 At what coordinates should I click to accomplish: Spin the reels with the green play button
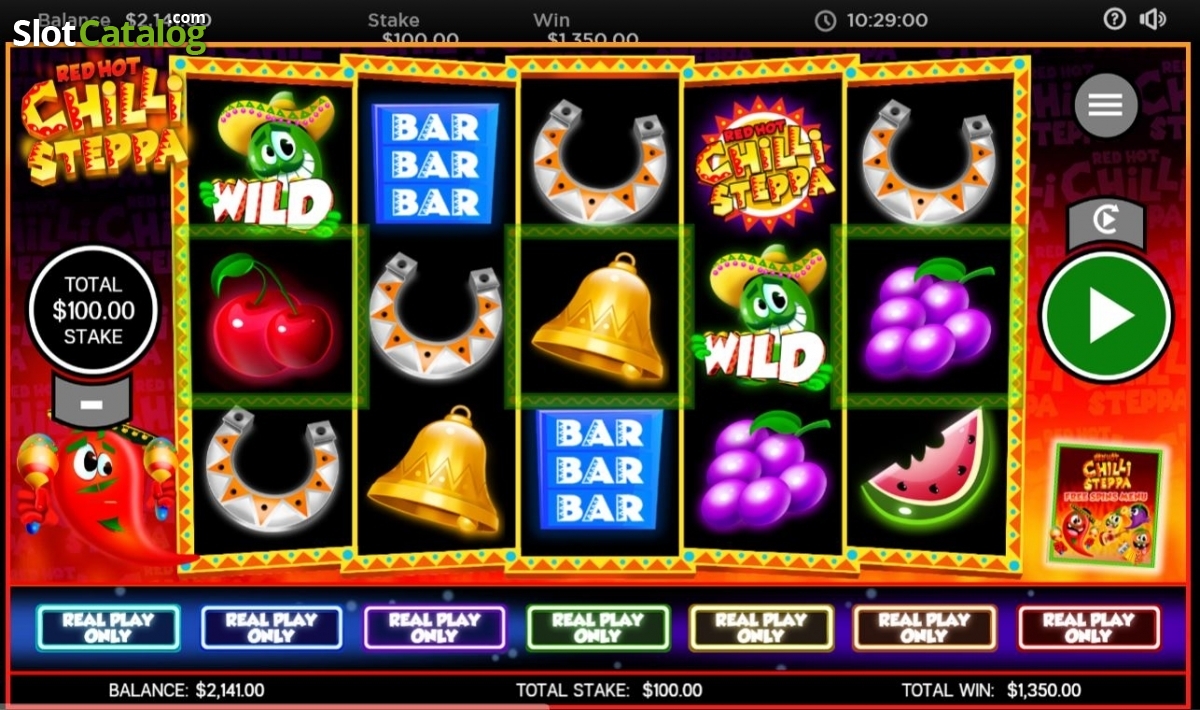pyautogui.click(x=1105, y=316)
